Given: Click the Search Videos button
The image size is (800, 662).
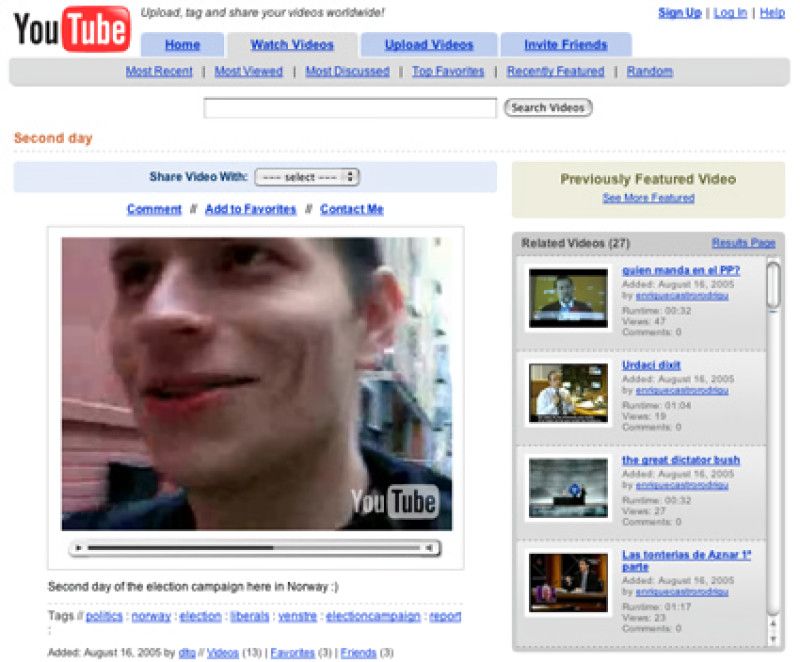Looking at the screenshot, I should click(548, 108).
